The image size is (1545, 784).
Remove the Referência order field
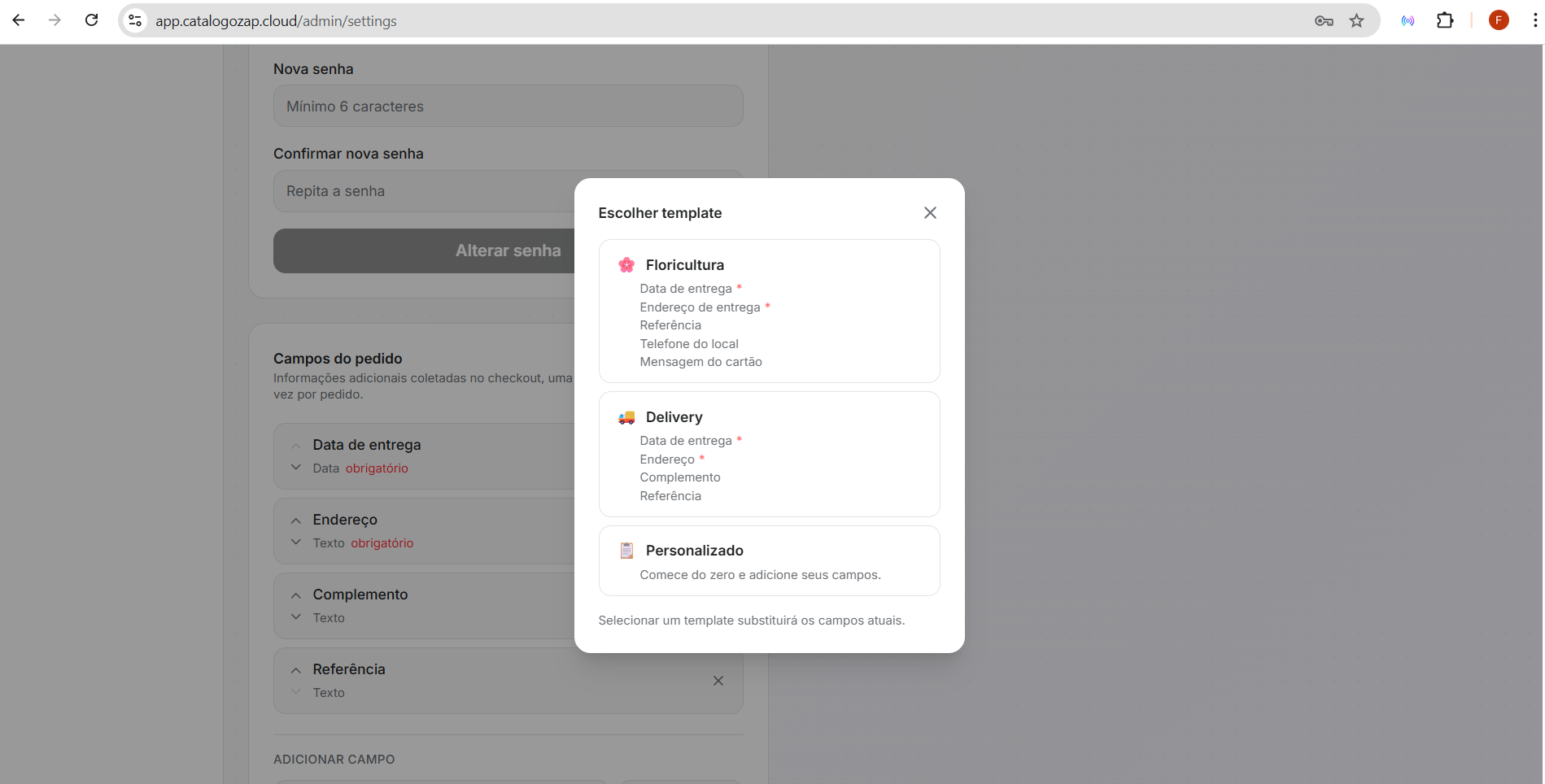tap(718, 681)
